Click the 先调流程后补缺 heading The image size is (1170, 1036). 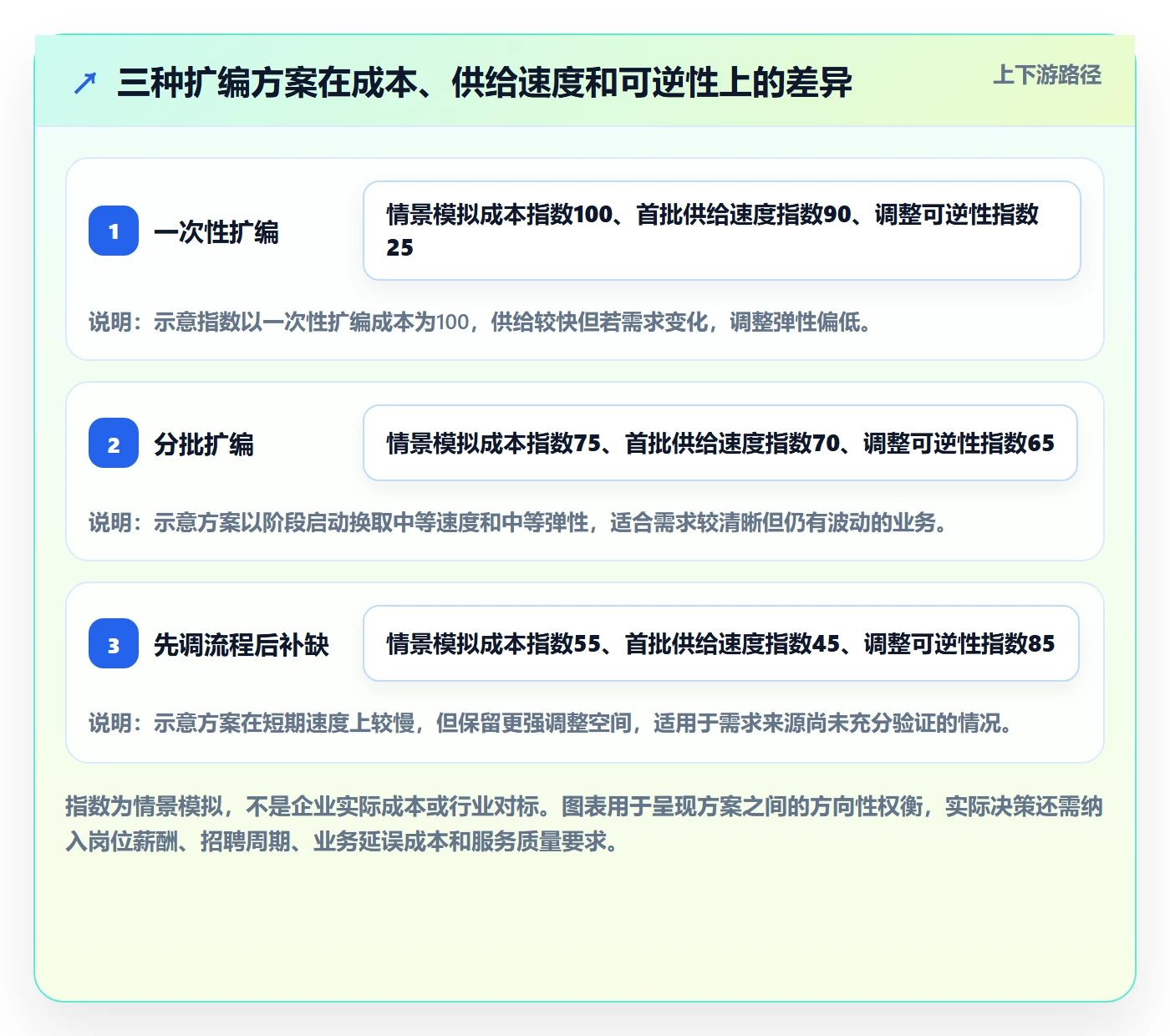242,644
